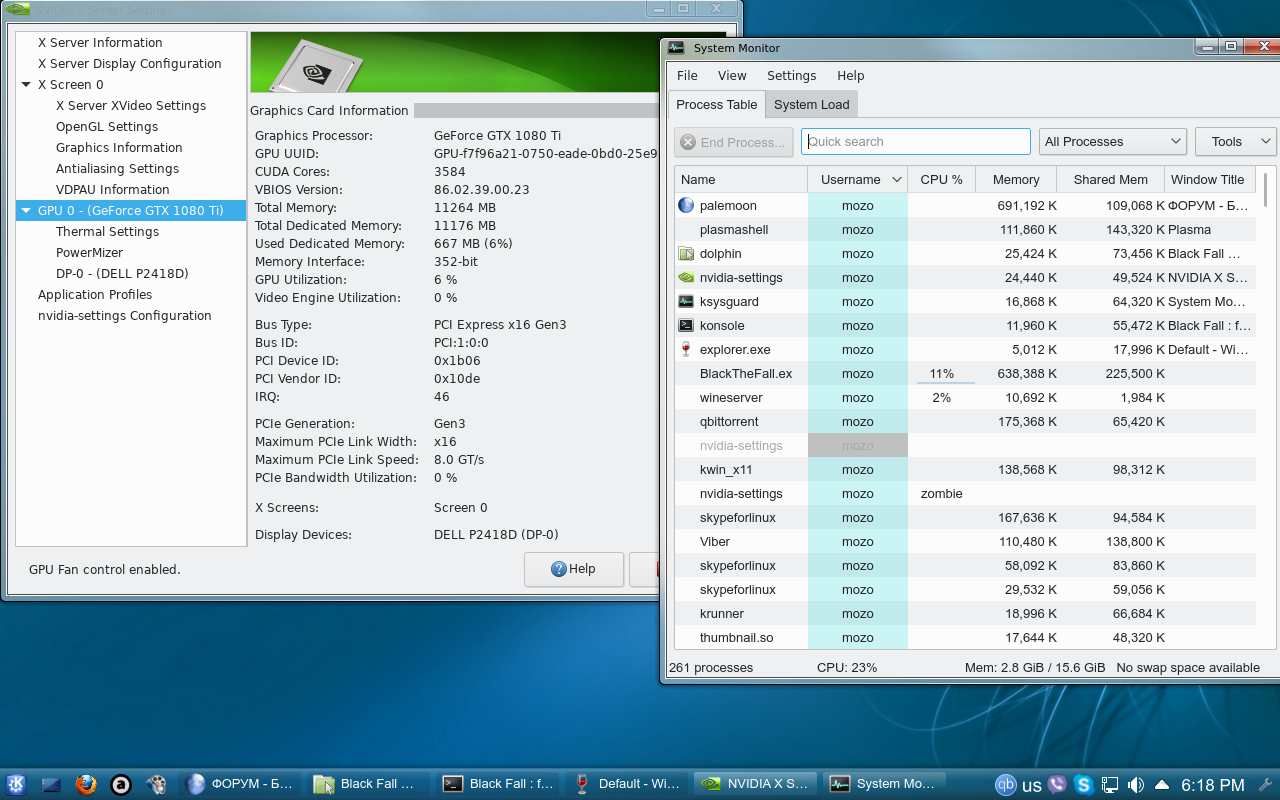1280x800 pixels.
Task: Select DP-0 (DELL P2418D) display entry
Action: point(122,274)
